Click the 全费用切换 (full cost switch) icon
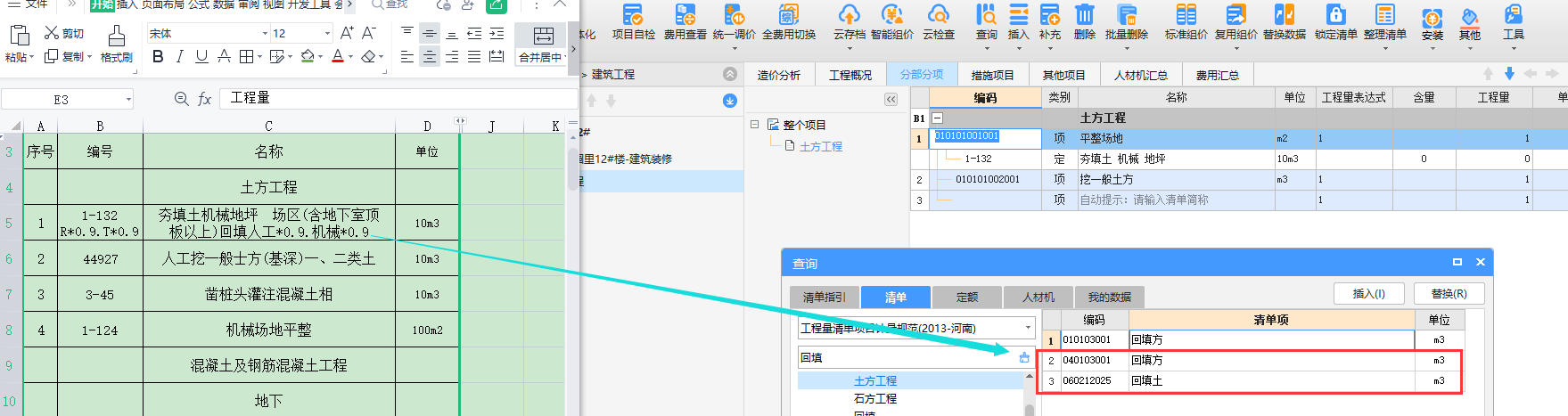1568x416 pixels. tap(788, 15)
